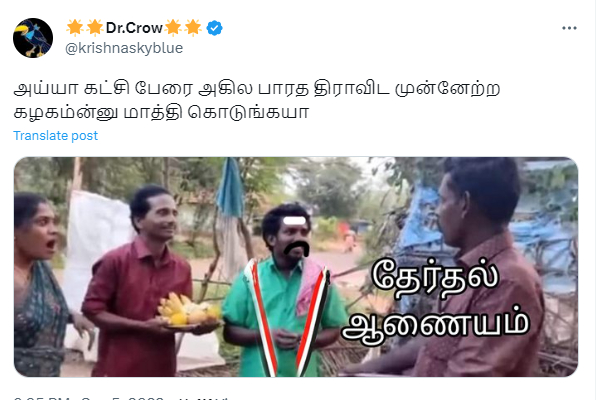
Task: Visit the @krishnaskyblue handle link
Action: pos(124,48)
